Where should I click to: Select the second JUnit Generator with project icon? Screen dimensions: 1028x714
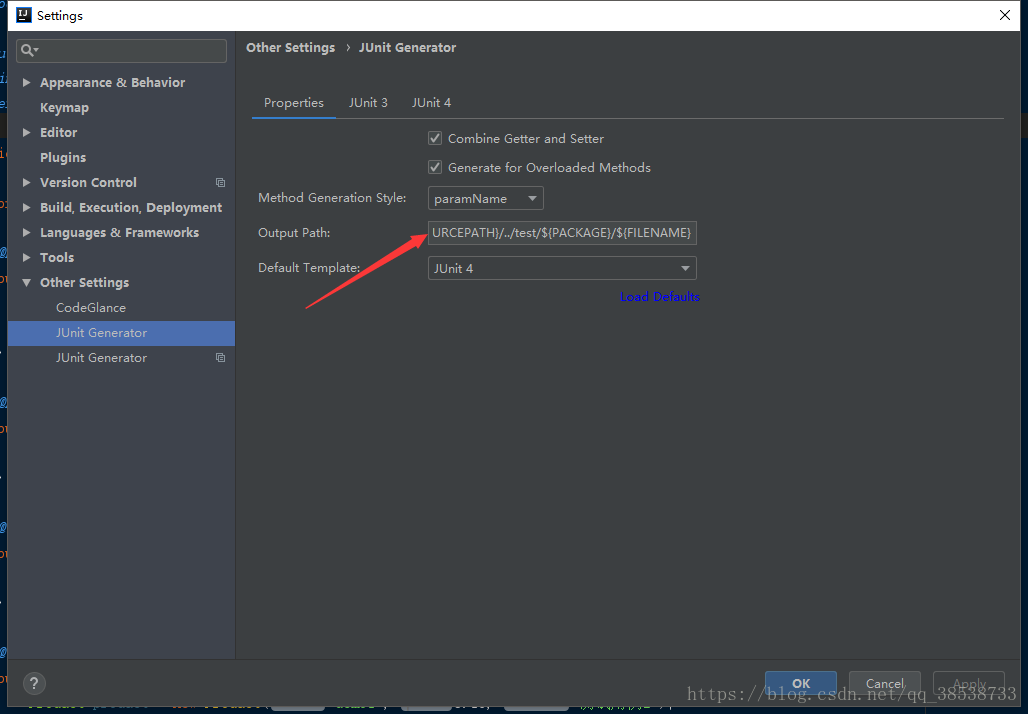101,358
